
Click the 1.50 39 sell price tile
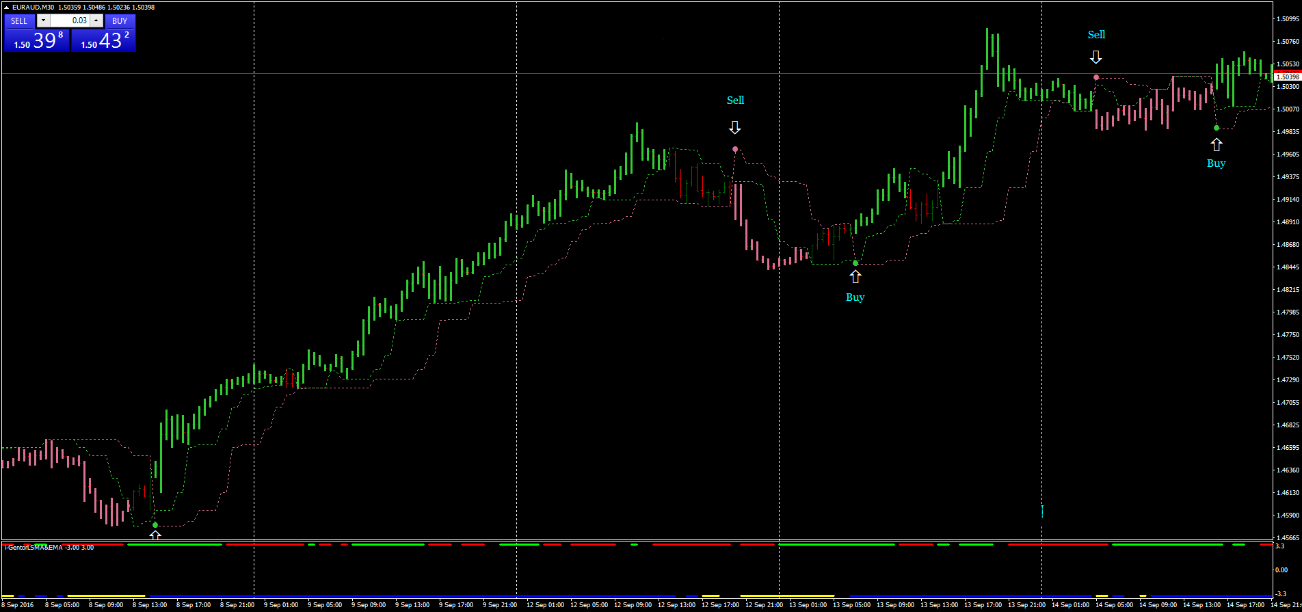pyautogui.click(x=36, y=40)
